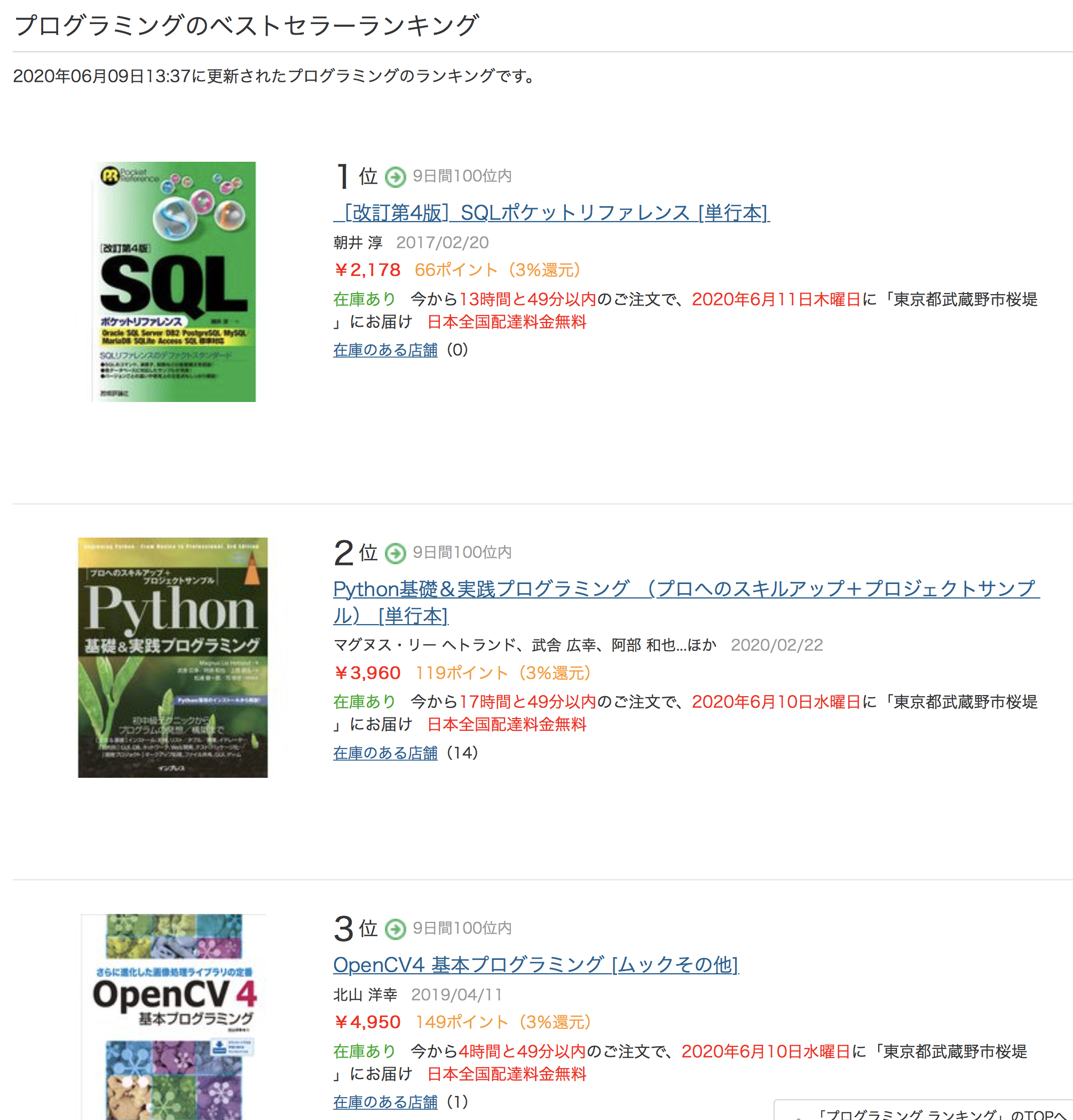Click the ¥3,960 price of Python book

367,673
